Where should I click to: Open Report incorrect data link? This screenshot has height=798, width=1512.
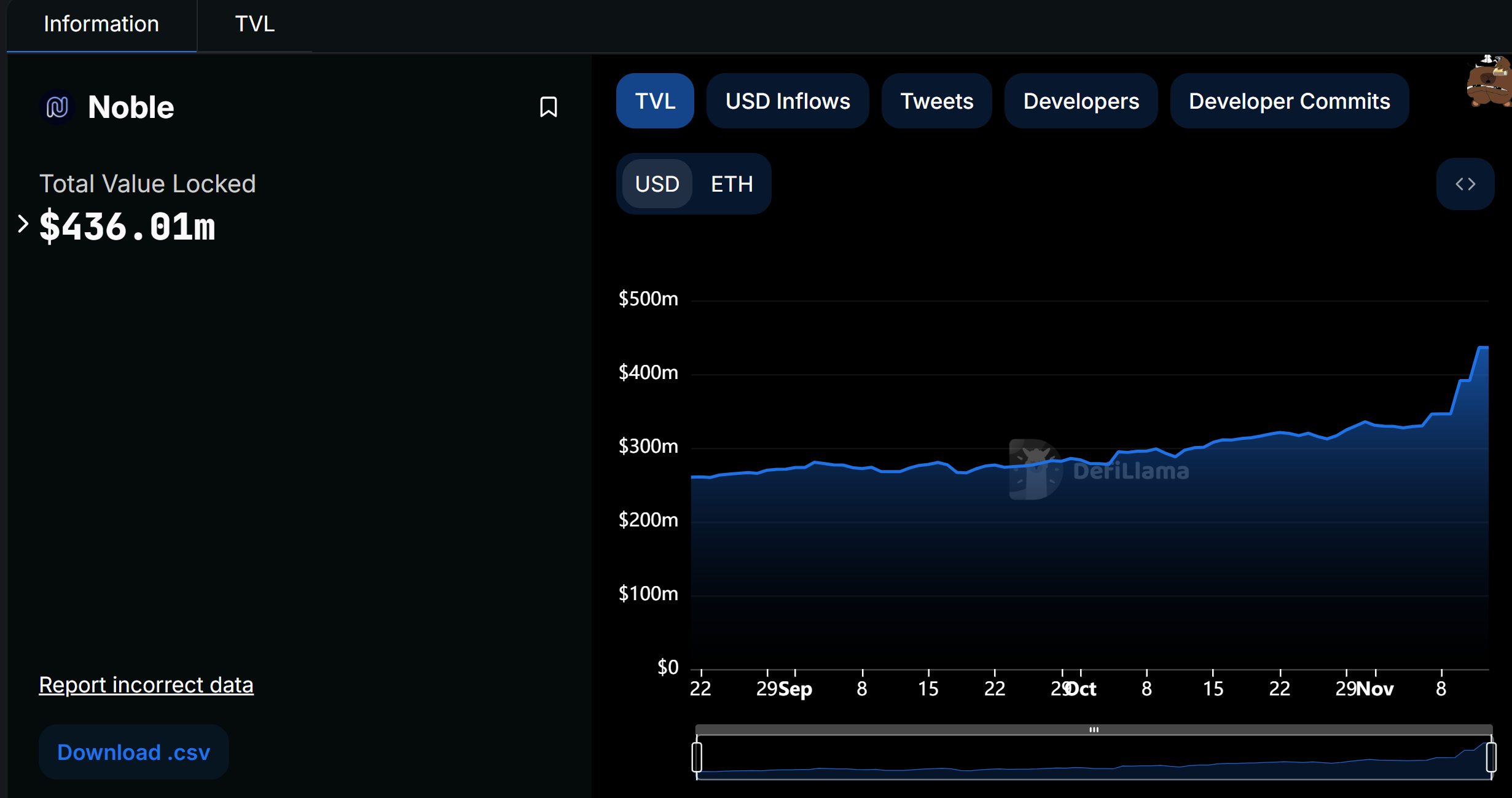(146, 684)
